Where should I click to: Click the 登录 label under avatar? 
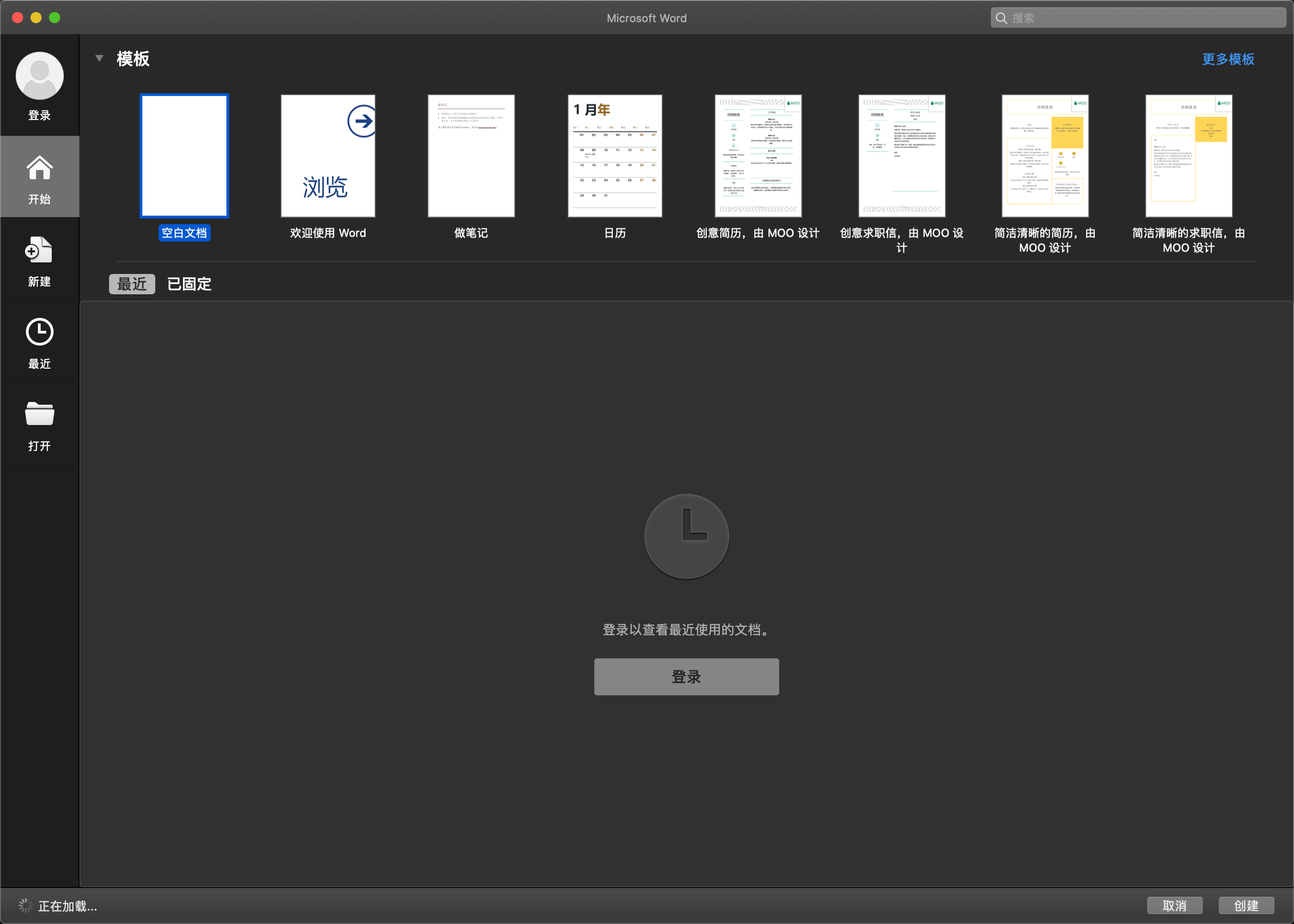pyautogui.click(x=39, y=115)
